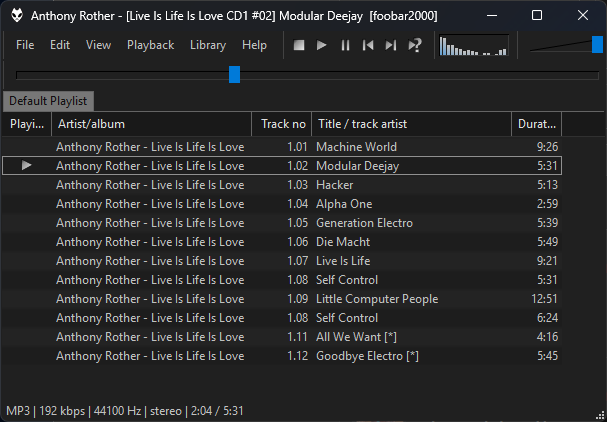Sort by the Playing column header
The height and width of the screenshot is (422, 607).
click(27, 124)
